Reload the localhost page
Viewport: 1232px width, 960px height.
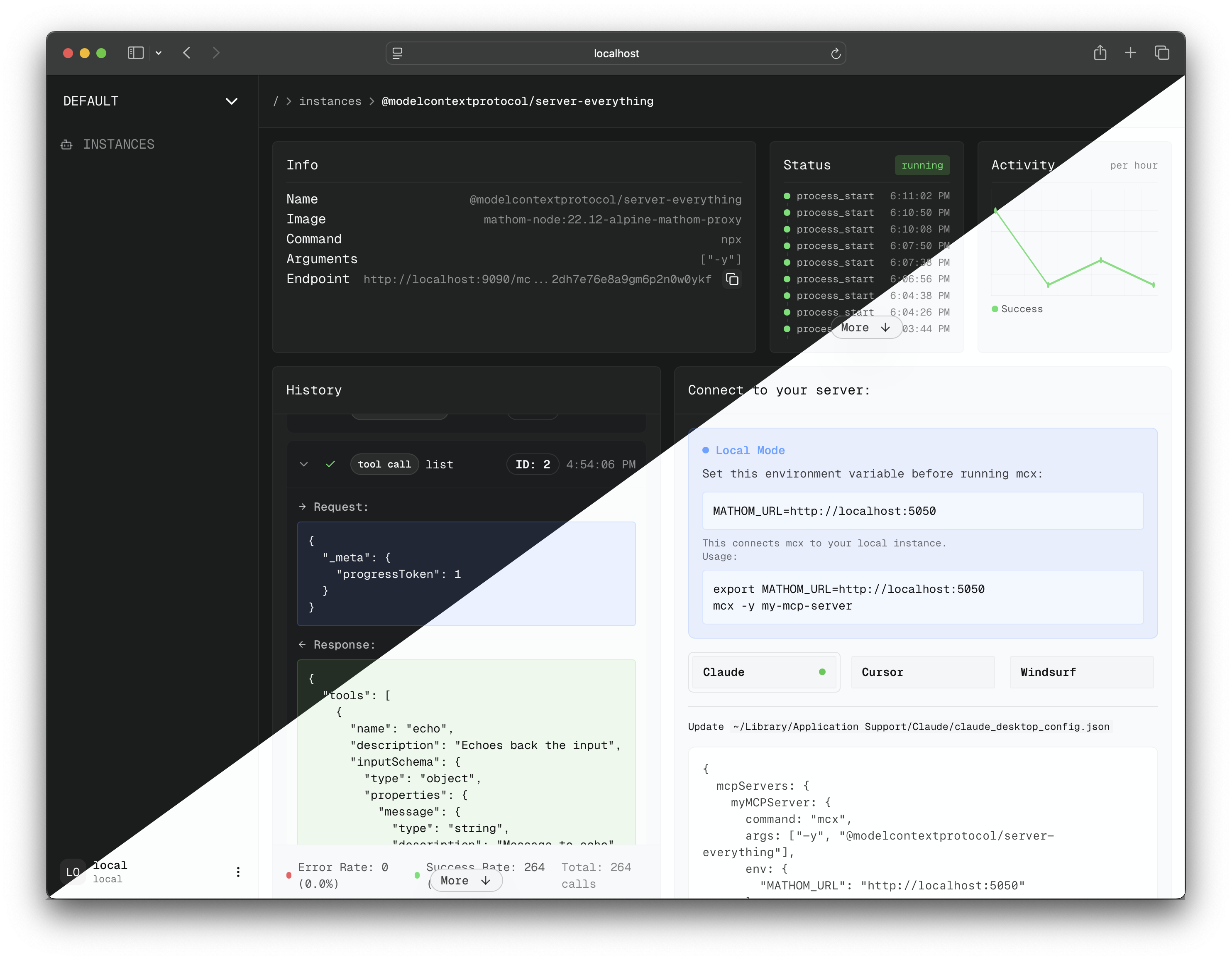[836, 54]
